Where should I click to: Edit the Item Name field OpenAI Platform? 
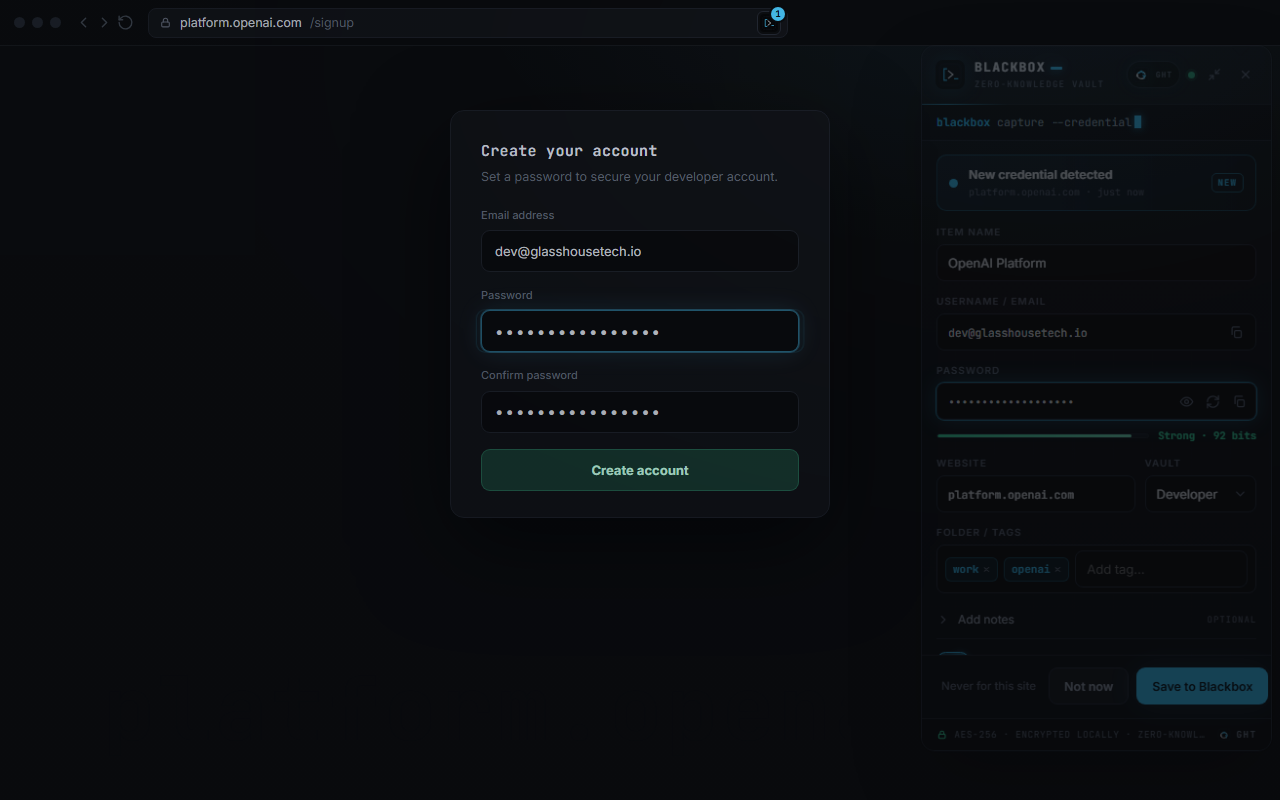1096,263
